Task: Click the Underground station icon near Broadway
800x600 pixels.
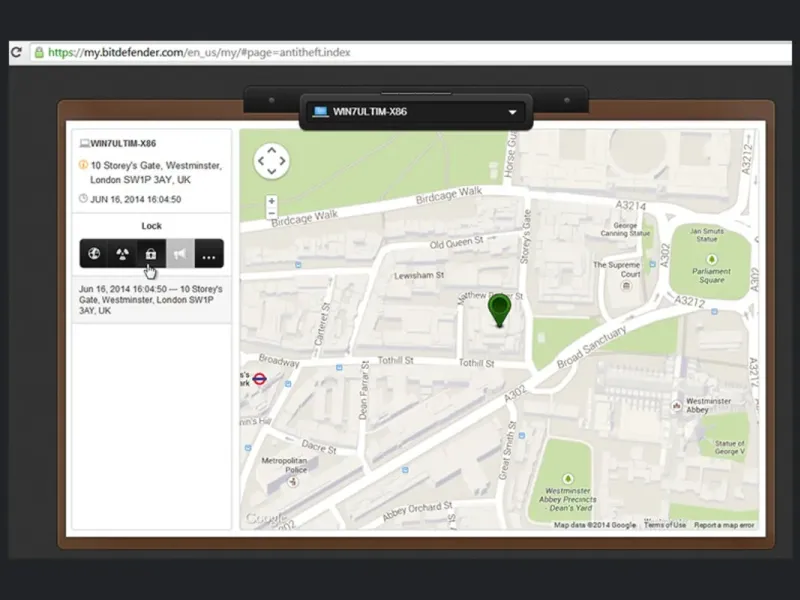Action: click(258, 379)
